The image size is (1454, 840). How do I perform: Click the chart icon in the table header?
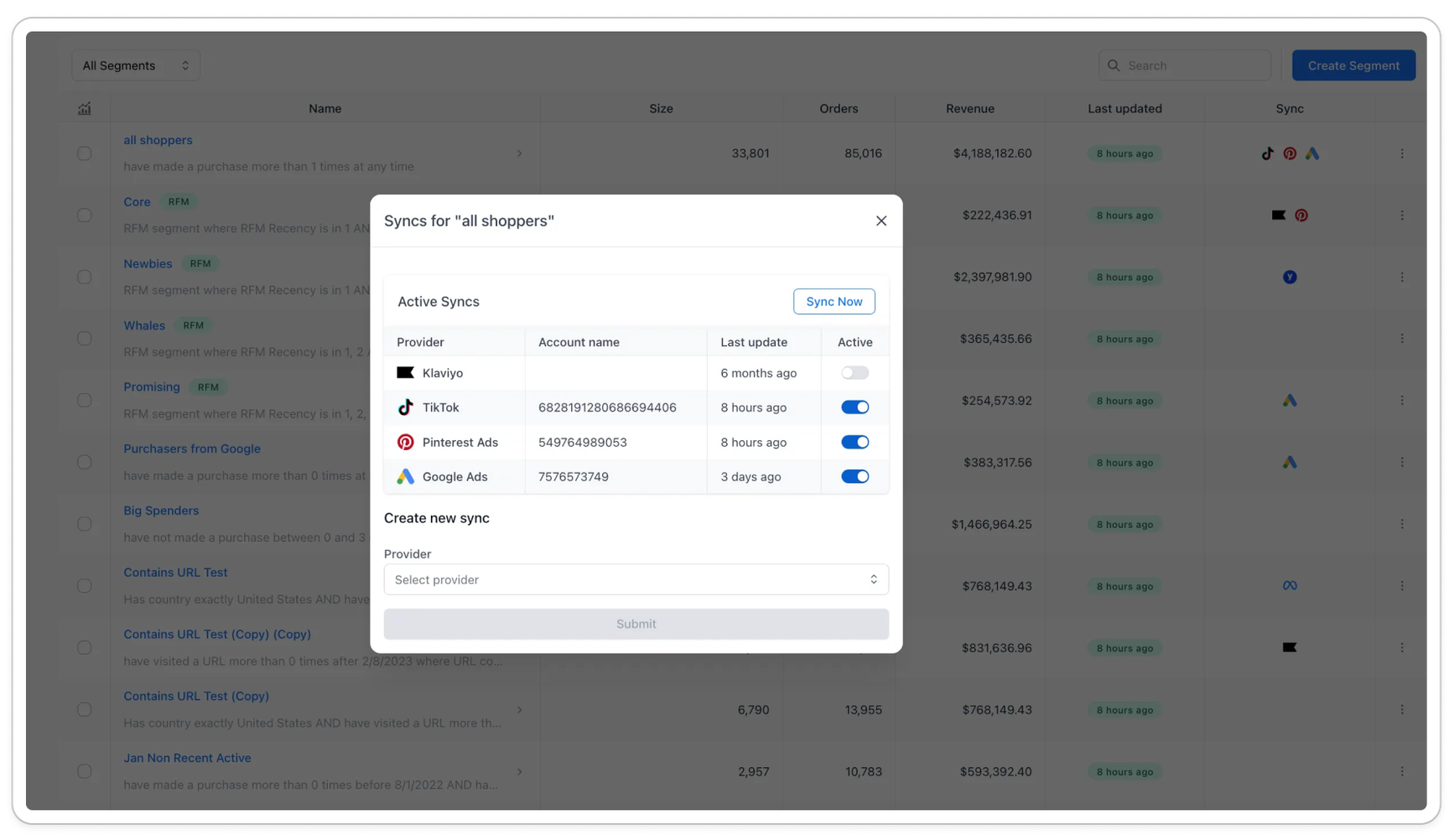click(x=84, y=108)
